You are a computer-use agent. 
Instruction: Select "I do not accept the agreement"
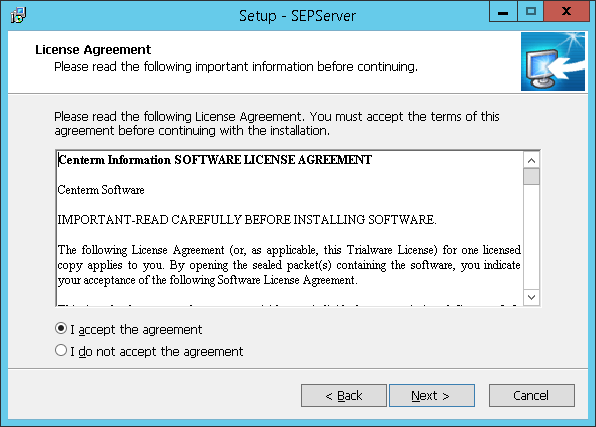point(149,351)
